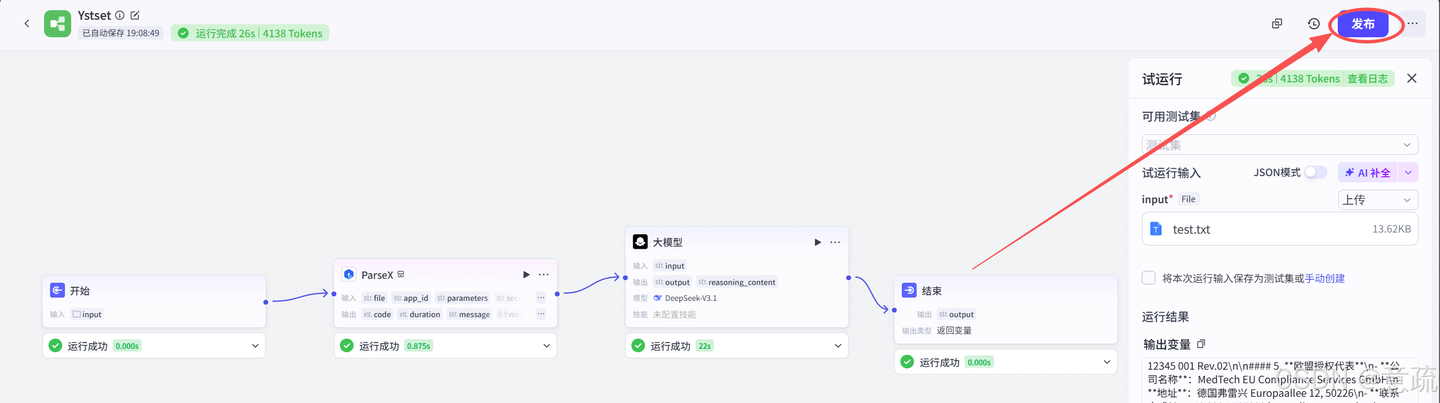The image size is (1440, 403).
Task: Open version history clock icon
Action: point(1313,24)
